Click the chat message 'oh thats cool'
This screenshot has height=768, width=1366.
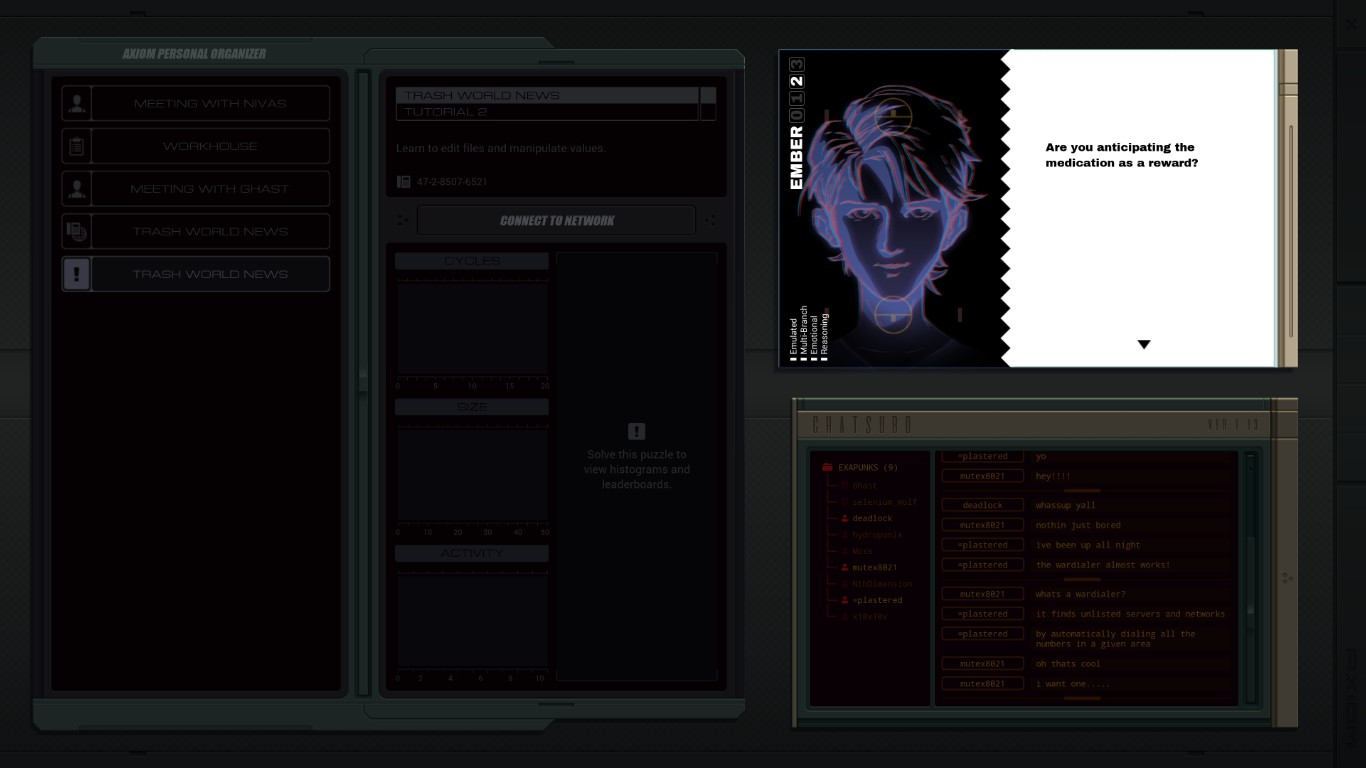coord(1068,663)
